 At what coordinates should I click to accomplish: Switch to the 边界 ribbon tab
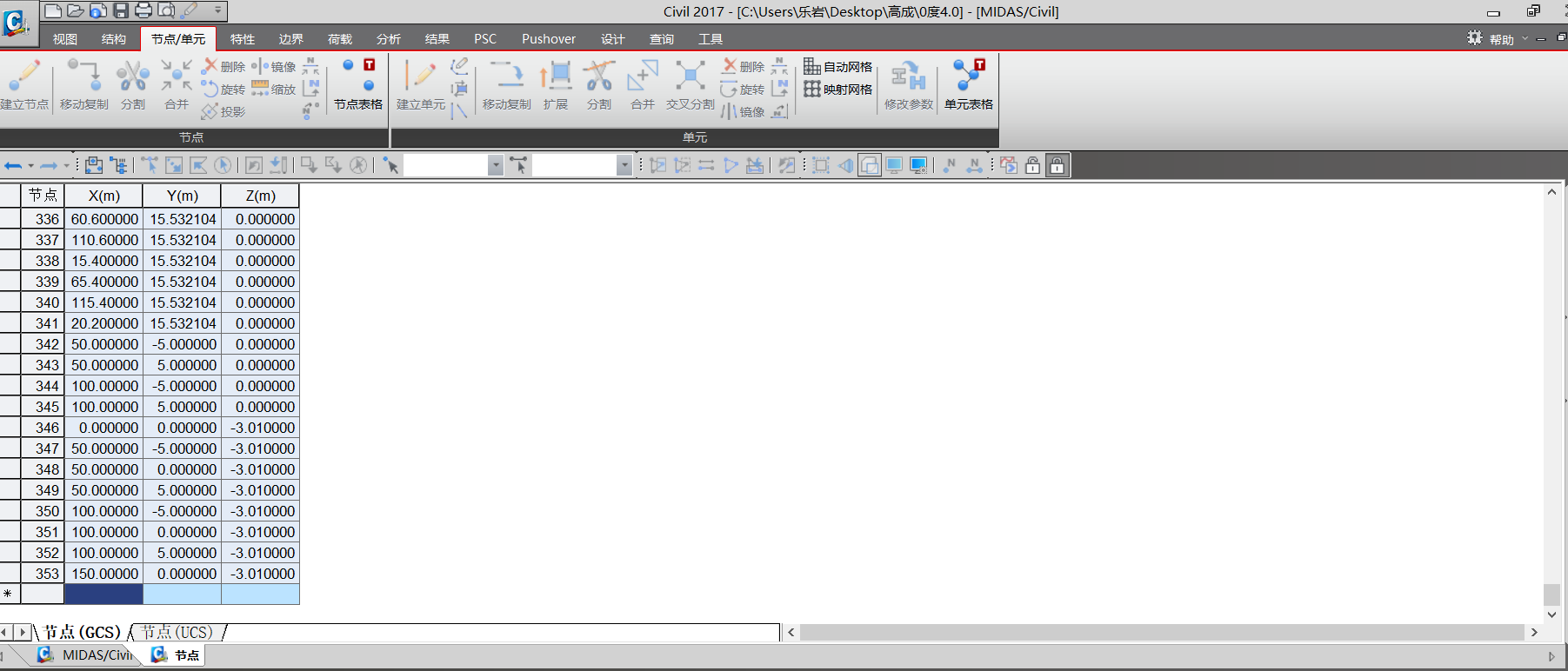coord(290,39)
